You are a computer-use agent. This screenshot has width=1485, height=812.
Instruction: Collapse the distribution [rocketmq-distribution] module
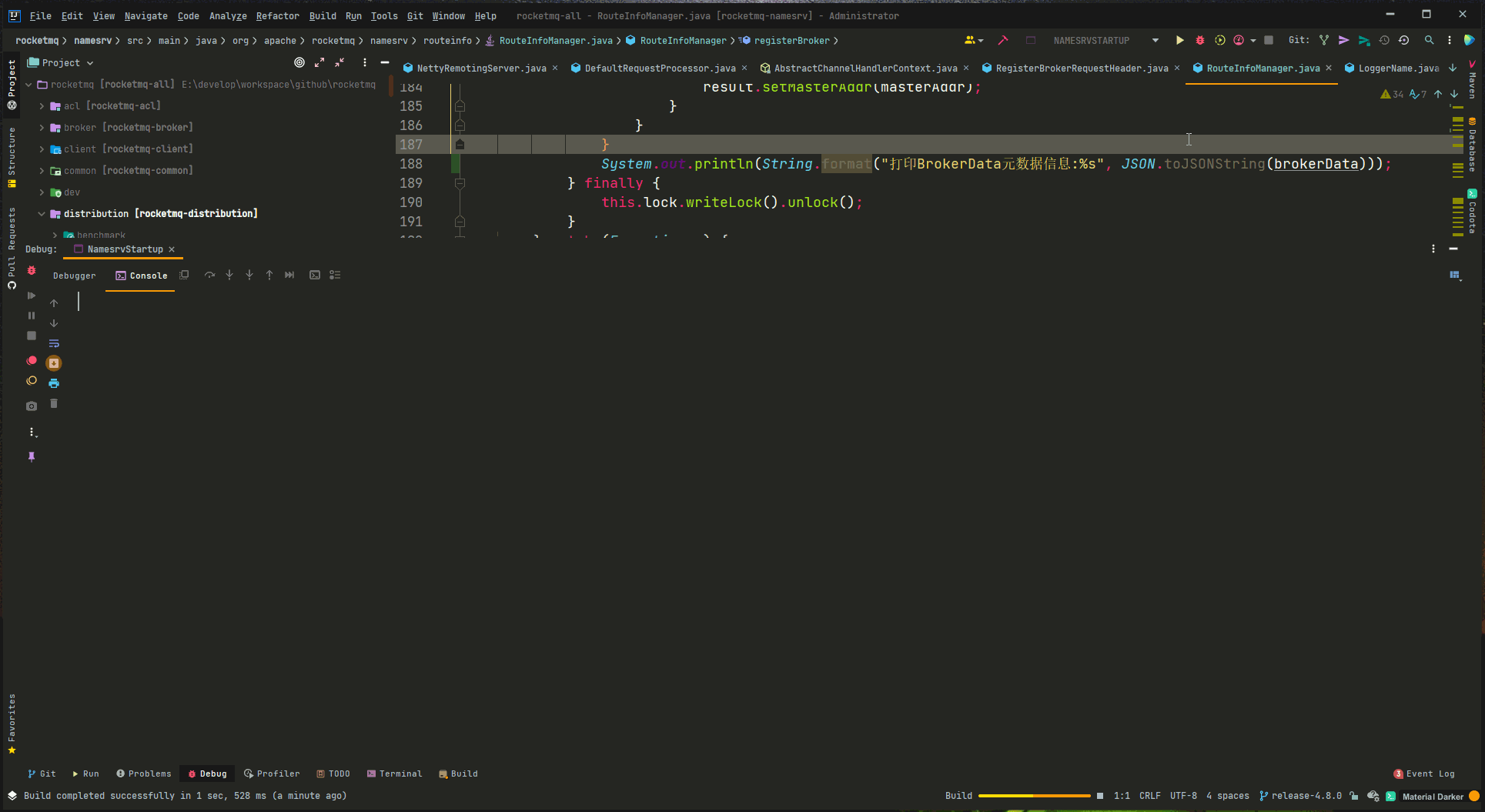pyautogui.click(x=42, y=214)
